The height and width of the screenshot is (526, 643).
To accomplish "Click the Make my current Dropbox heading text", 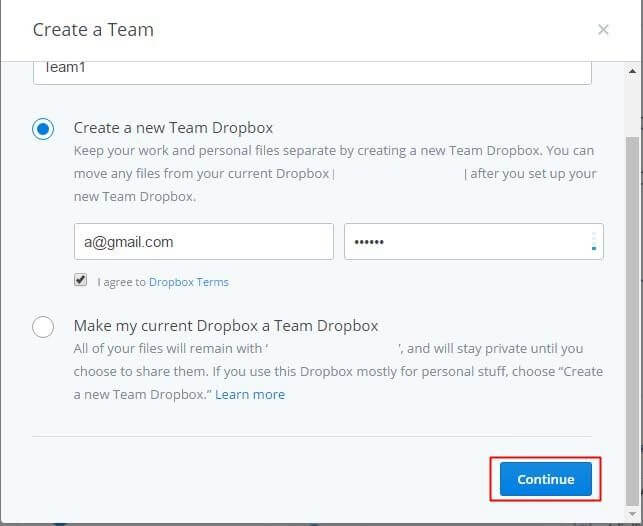I will coord(226,326).
